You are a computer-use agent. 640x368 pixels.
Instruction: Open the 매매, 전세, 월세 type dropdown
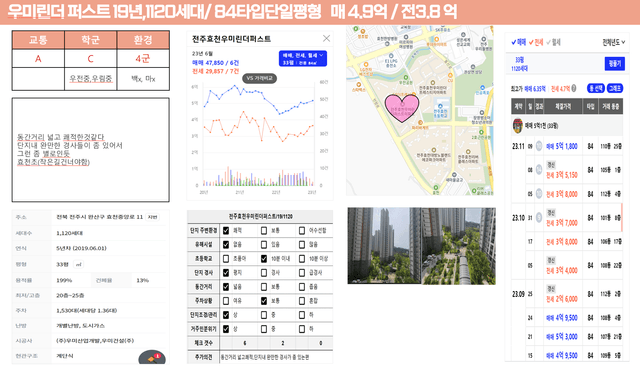click(x=302, y=58)
